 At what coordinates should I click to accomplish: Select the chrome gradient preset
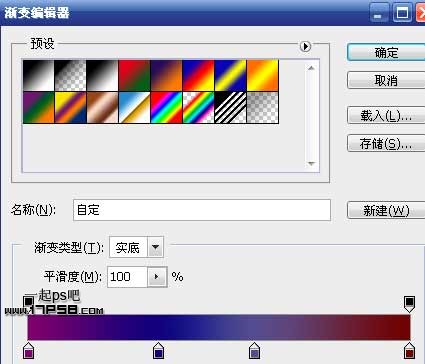(x=134, y=107)
